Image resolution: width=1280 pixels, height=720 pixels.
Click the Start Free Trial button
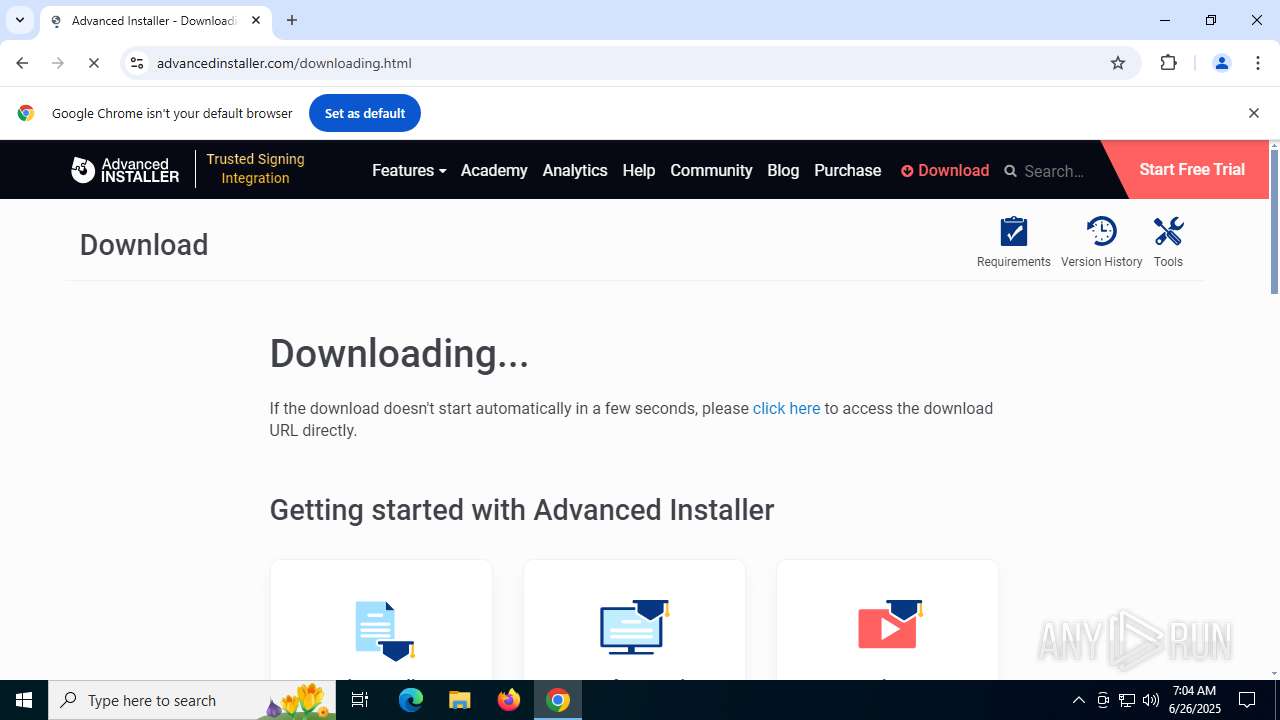(1191, 169)
